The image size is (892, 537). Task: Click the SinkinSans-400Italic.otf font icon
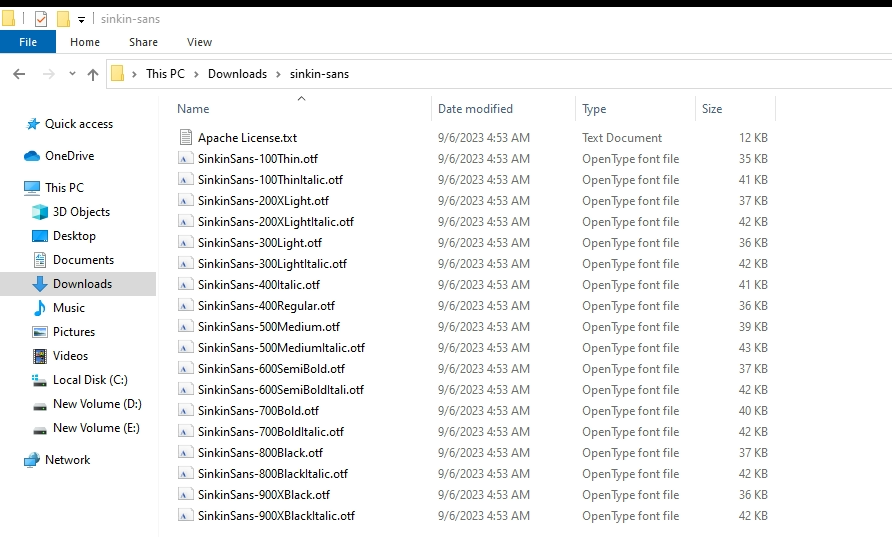click(x=185, y=284)
